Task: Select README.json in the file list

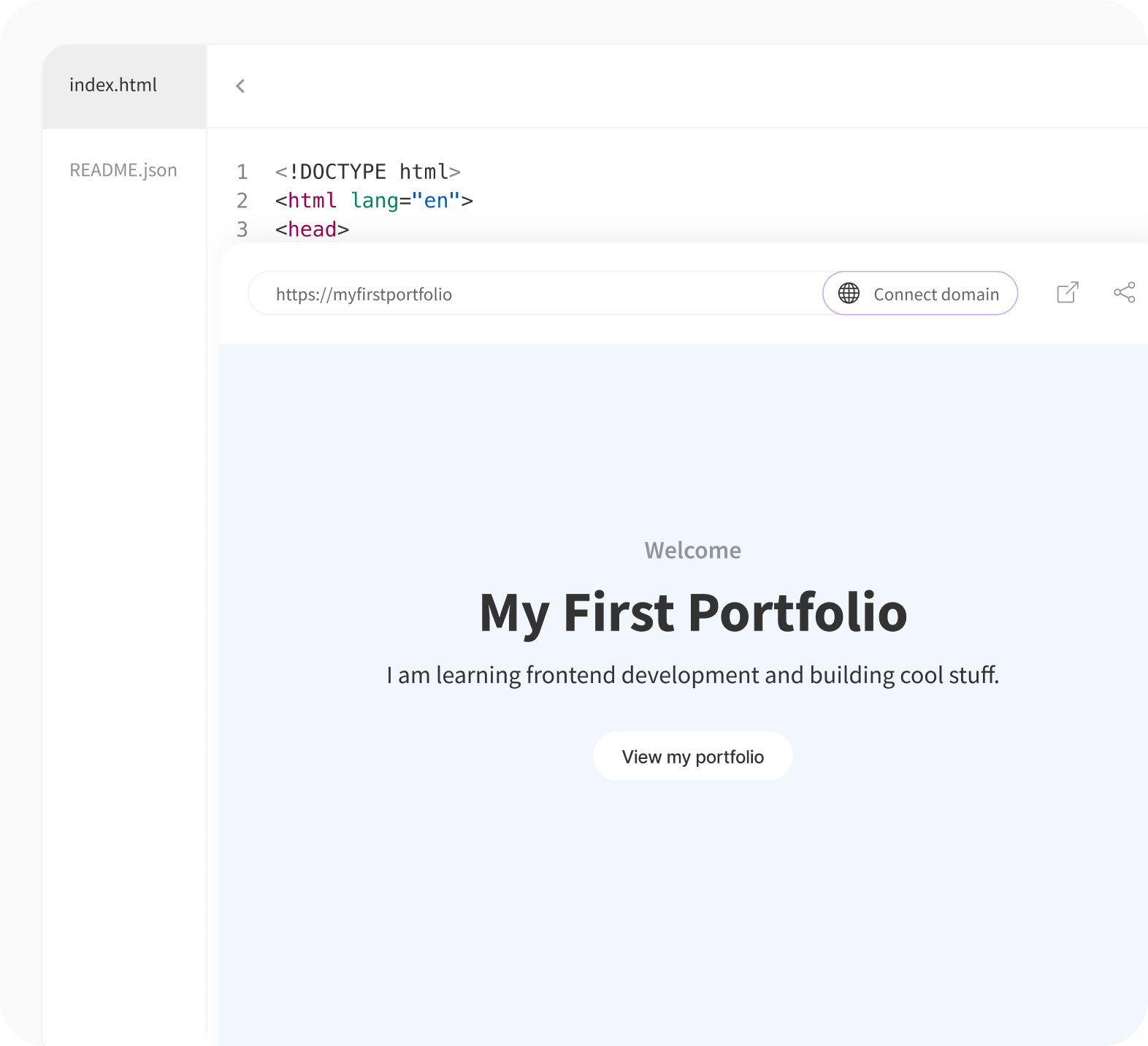Action: coord(123,170)
